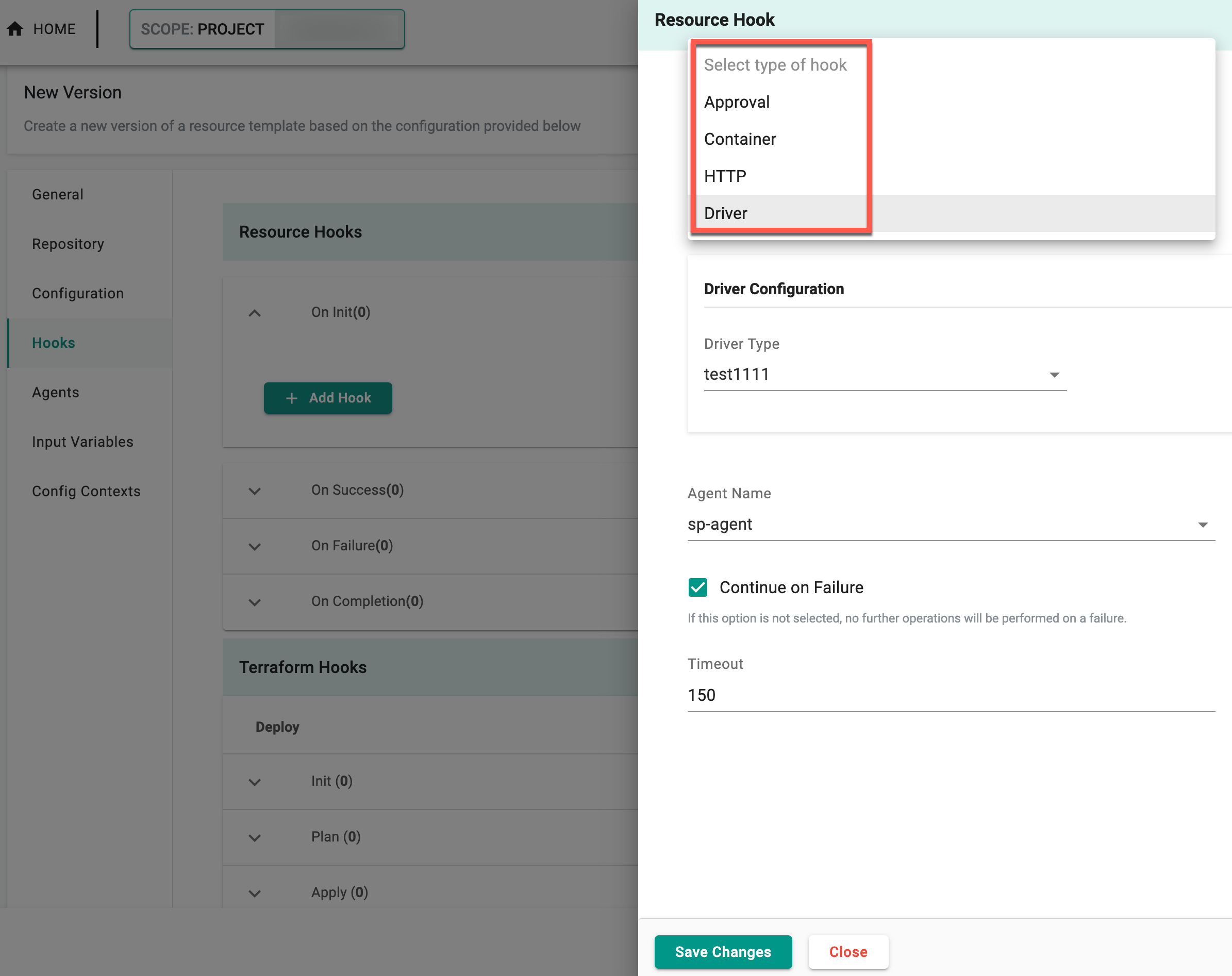Image resolution: width=1232 pixels, height=976 pixels.
Task: Select the HTTP hook type
Action: pyautogui.click(x=726, y=175)
